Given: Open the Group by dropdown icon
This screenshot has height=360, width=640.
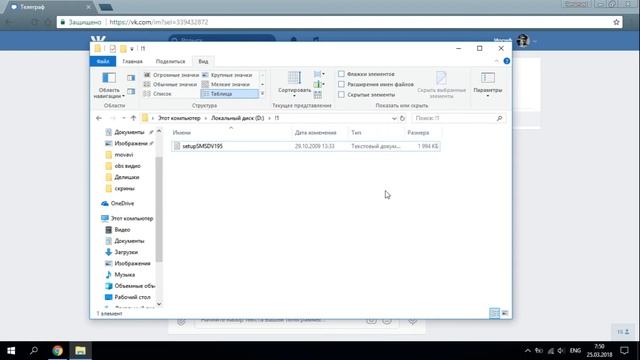Looking at the screenshot, I should (319, 74).
